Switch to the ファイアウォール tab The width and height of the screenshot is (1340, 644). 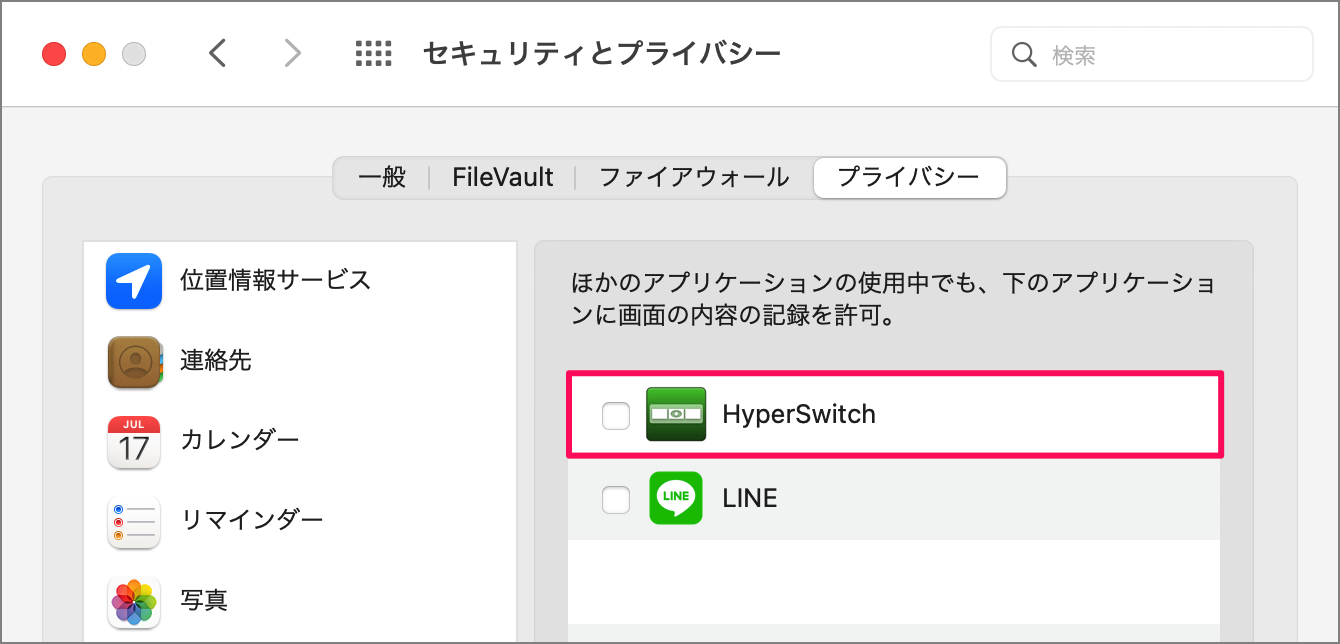693,177
